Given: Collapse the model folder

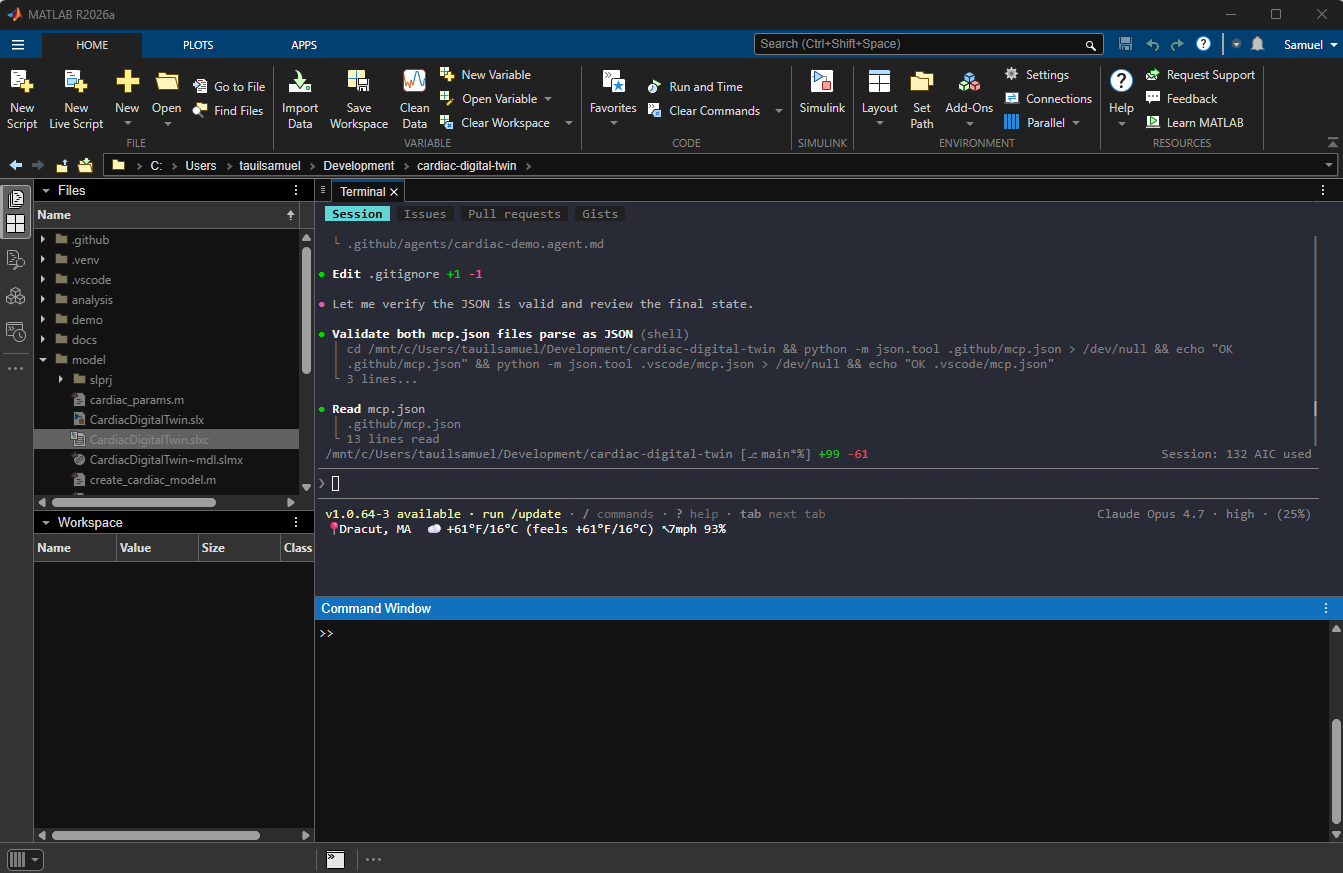Looking at the screenshot, I should 43,360.
